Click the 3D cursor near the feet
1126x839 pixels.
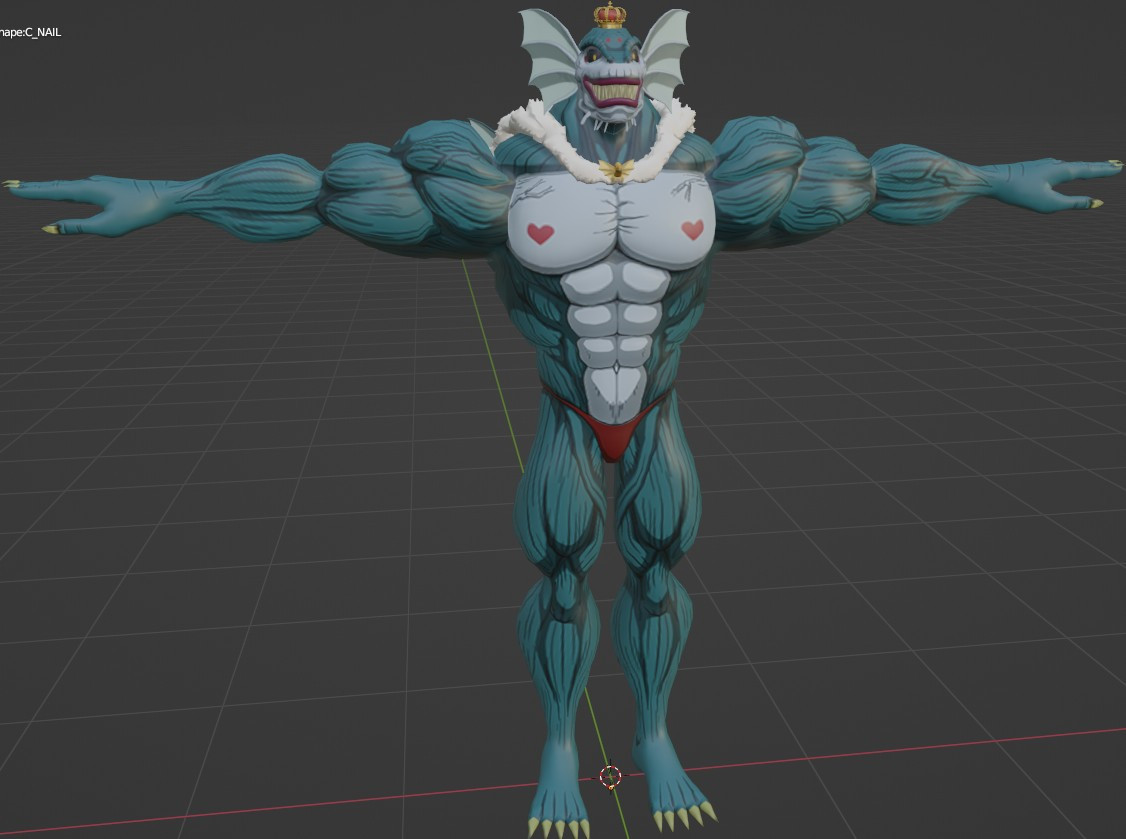[610, 776]
